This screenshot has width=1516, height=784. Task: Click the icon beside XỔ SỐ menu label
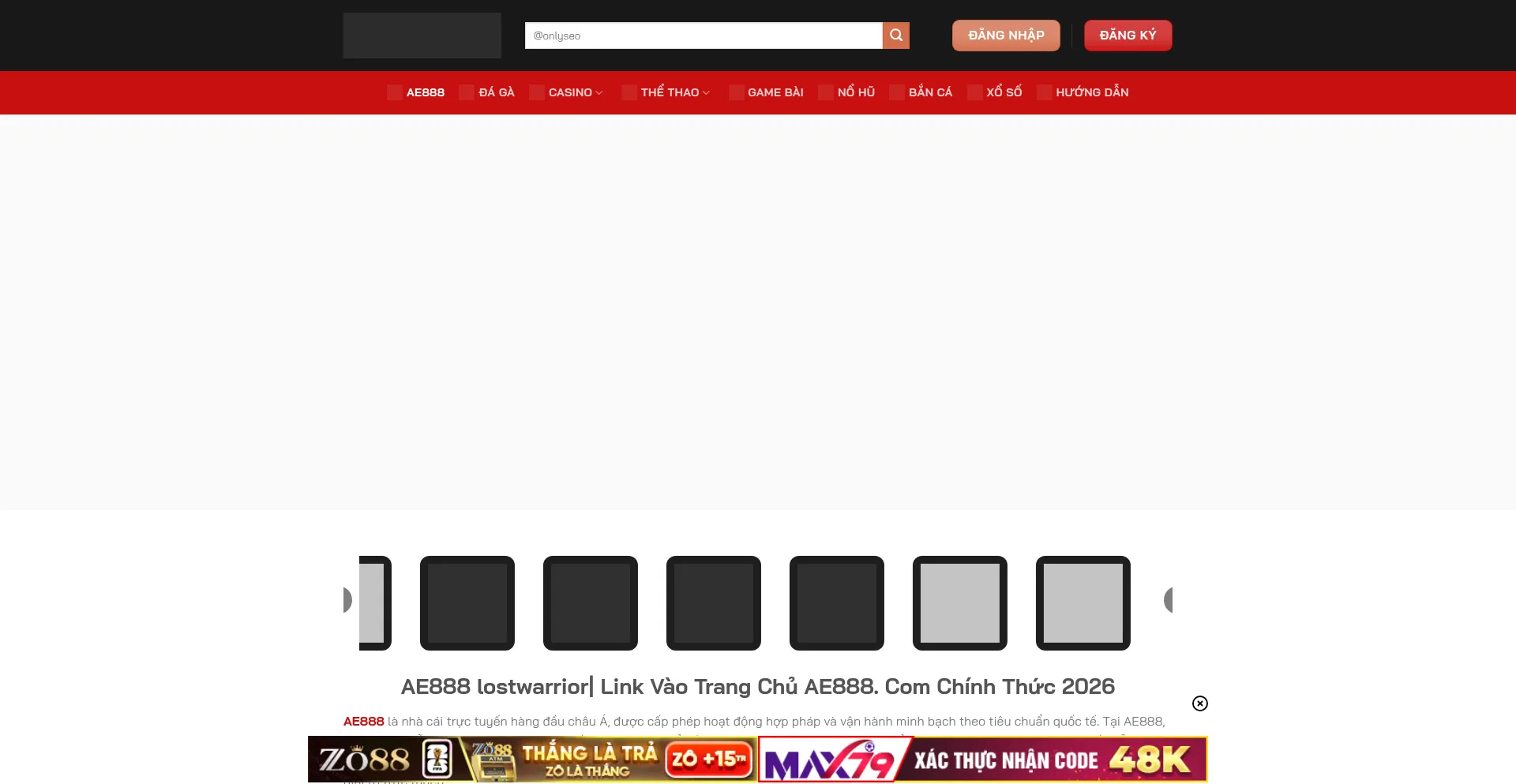975,92
